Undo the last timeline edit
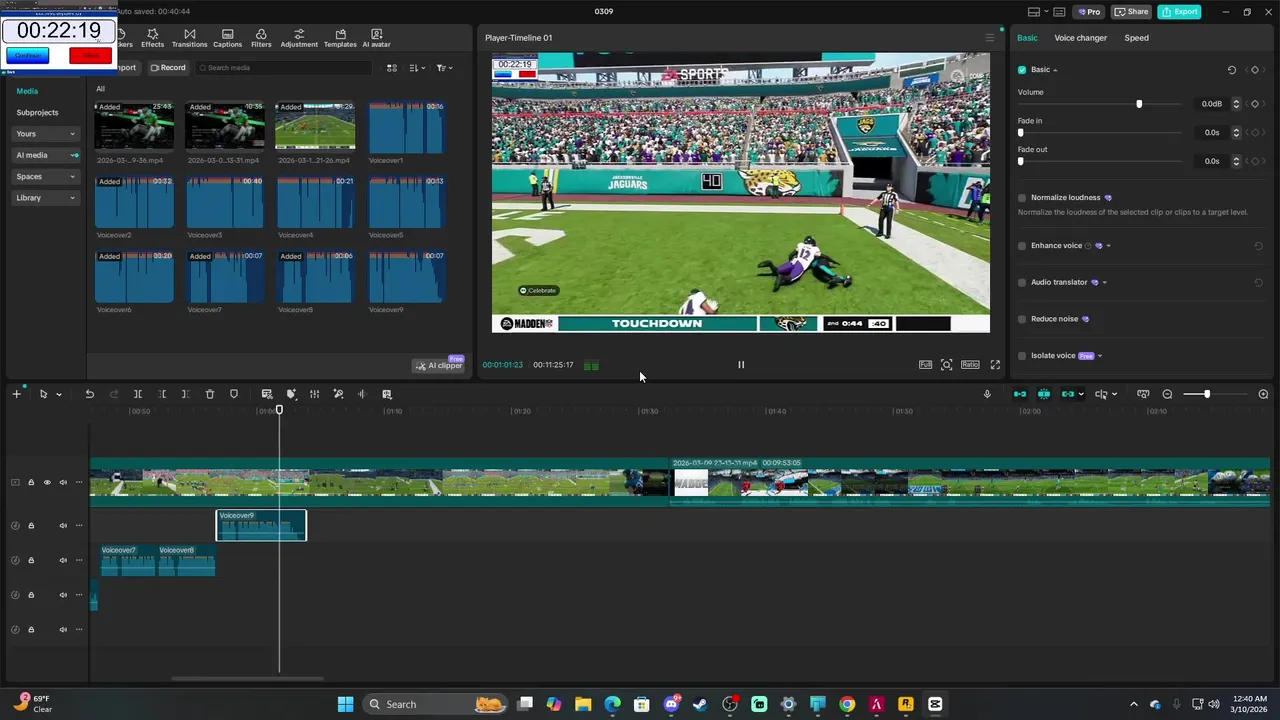The width and height of the screenshot is (1280, 720). pyautogui.click(x=90, y=394)
